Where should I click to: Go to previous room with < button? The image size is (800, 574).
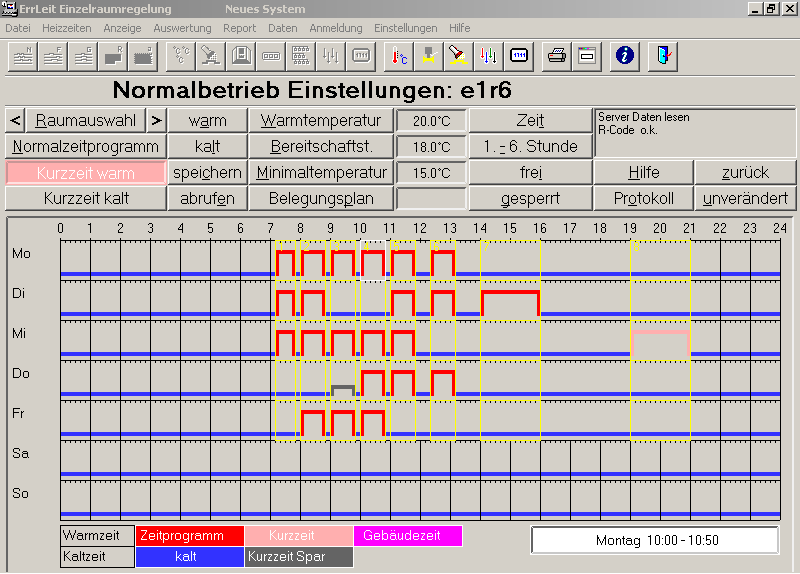pyautogui.click(x=15, y=121)
